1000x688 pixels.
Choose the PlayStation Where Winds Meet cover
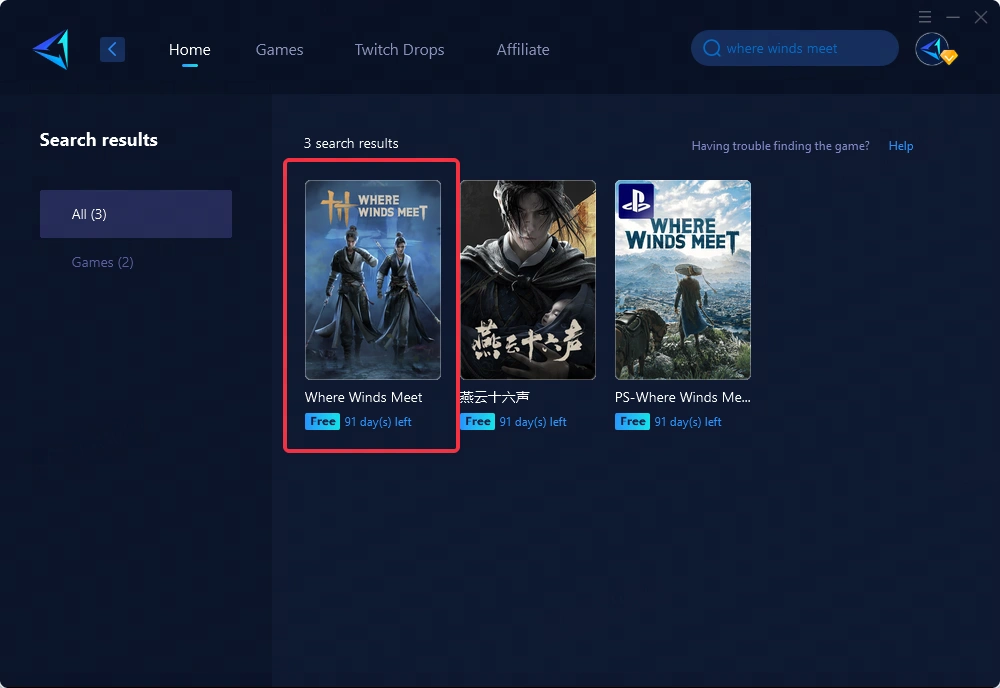[x=682, y=280]
